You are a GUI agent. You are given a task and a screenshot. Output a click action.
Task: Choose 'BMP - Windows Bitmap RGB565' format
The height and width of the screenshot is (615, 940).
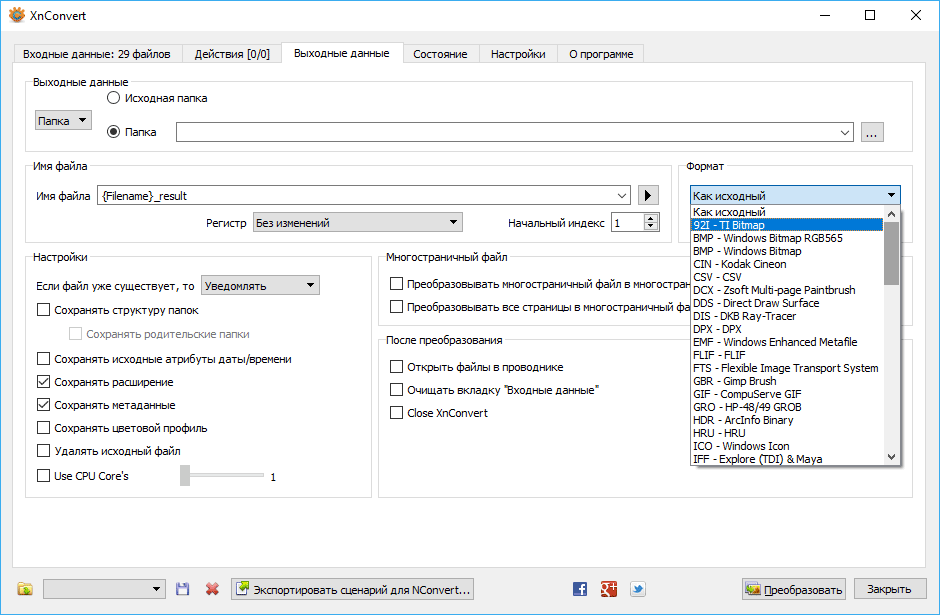pos(787,238)
